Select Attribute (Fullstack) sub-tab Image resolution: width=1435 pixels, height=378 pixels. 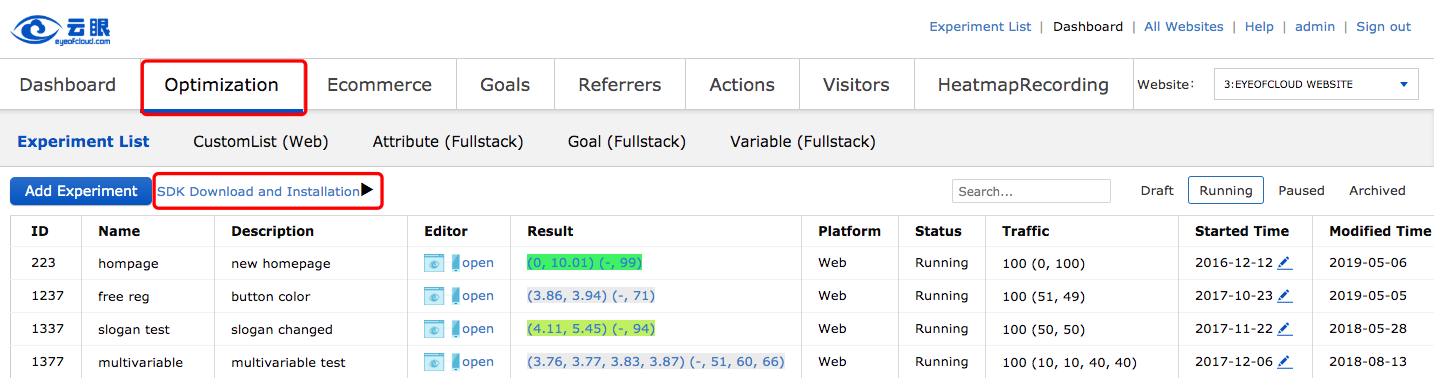pos(448,142)
